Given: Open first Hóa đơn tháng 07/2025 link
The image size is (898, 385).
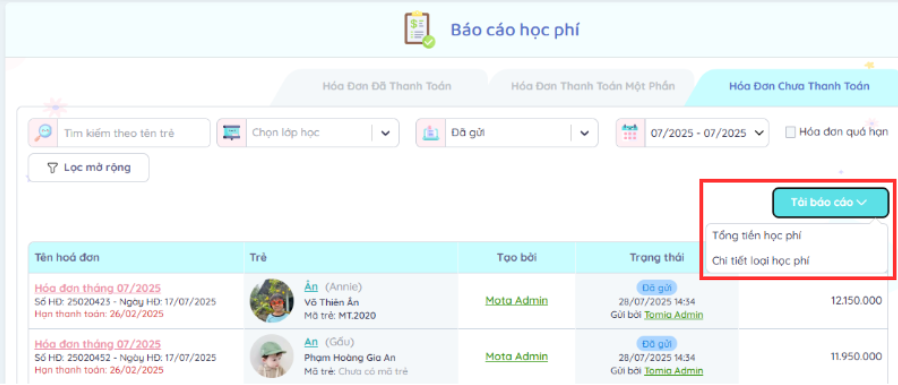Looking at the screenshot, I should pos(98,288).
